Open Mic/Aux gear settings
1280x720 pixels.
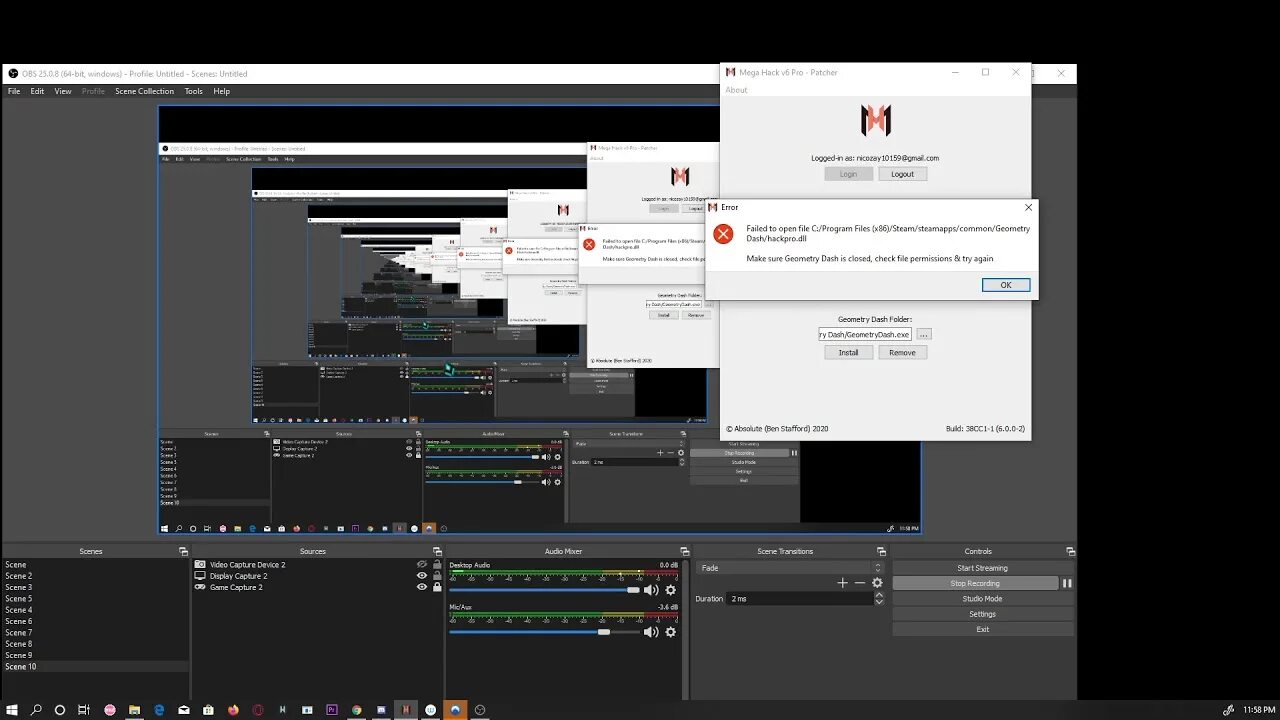pyautogui.click(x=671, y=632)
